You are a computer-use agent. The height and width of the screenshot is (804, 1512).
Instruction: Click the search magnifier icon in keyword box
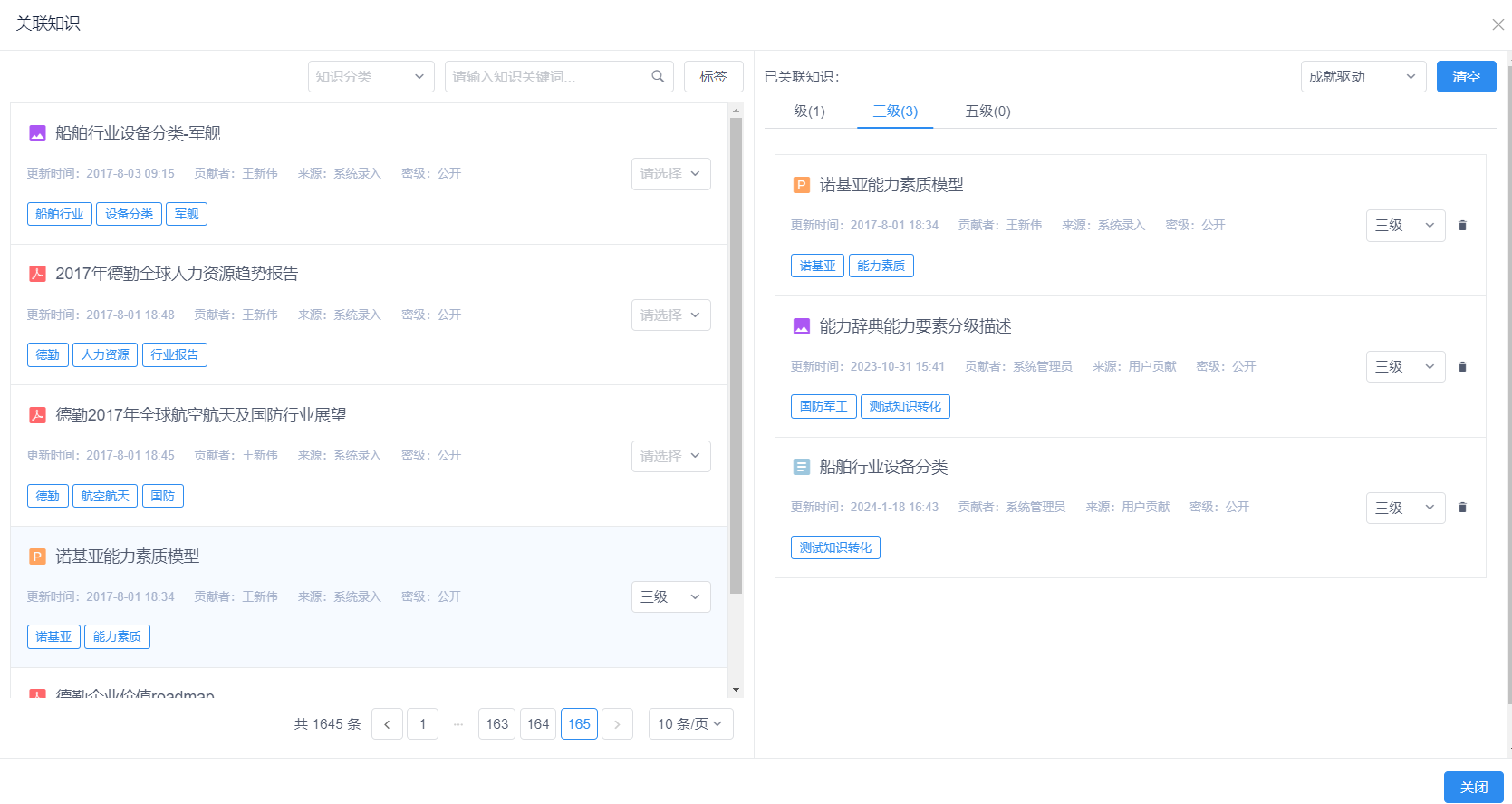coord(658,77)
